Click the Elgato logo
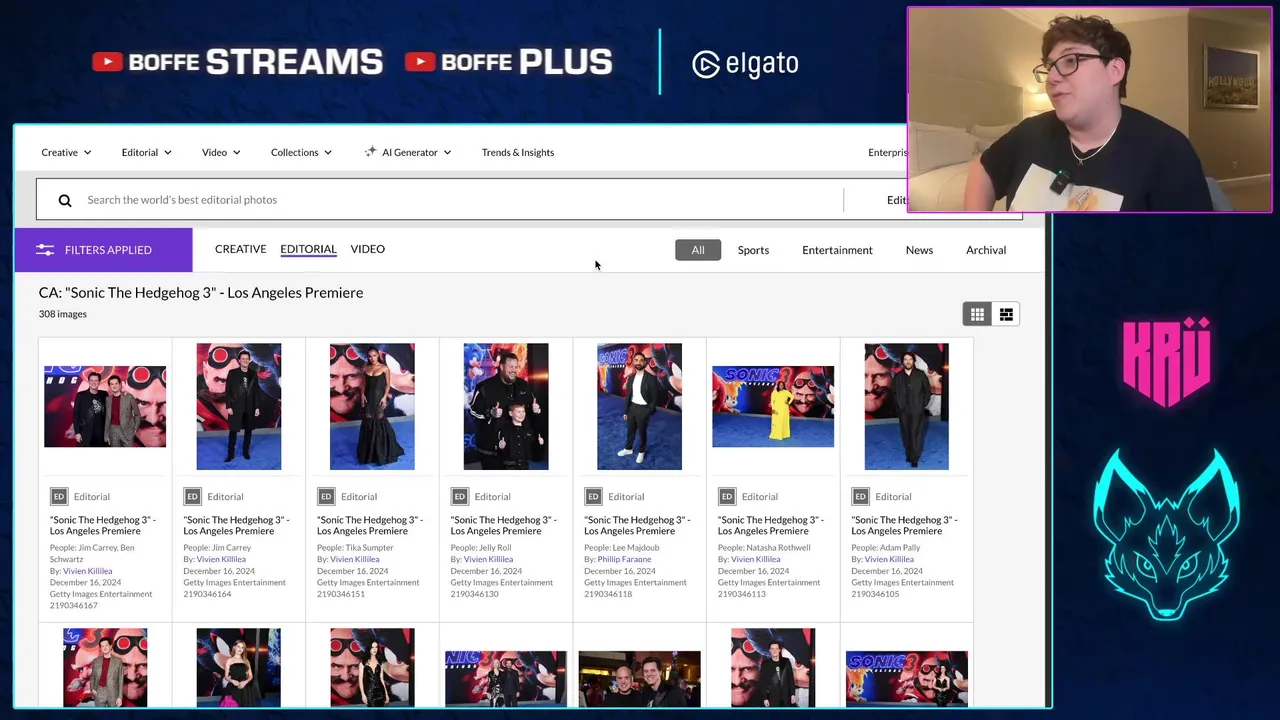Viewport: 1280px width, 720px height. [x=745, y=64]
